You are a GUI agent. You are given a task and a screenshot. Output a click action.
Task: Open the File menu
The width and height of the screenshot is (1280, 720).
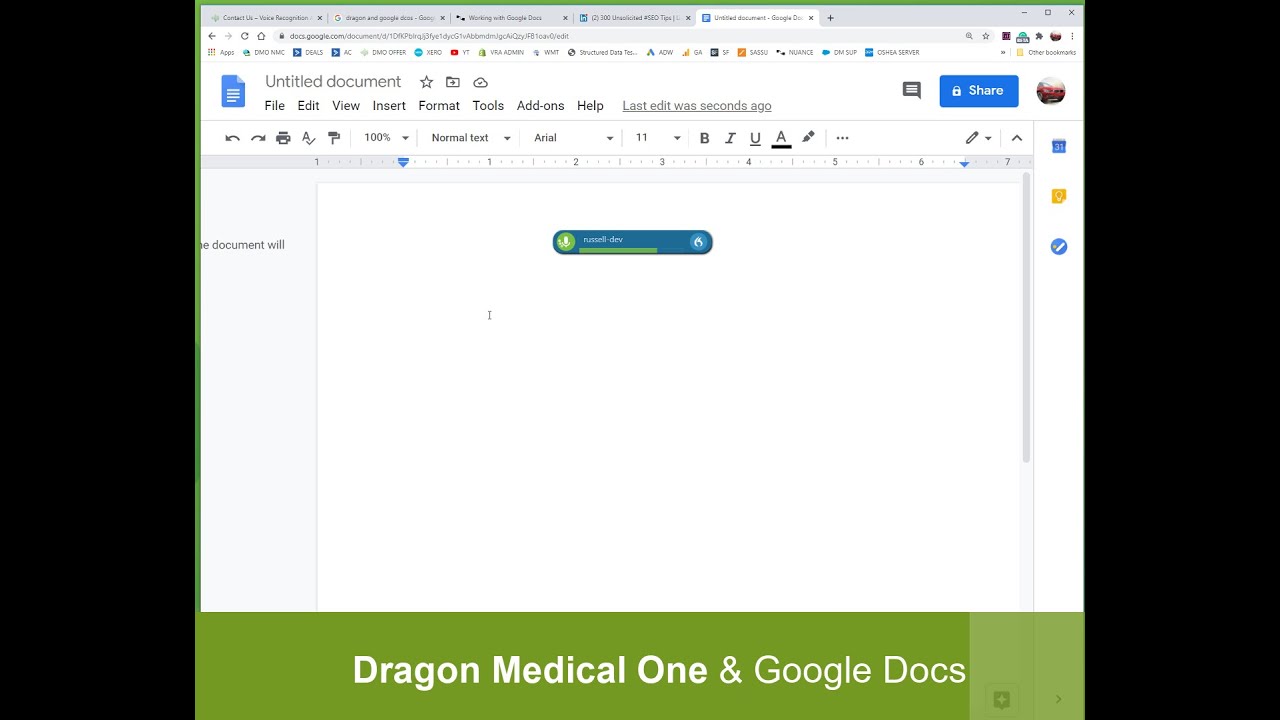click(x=275, y=106)
